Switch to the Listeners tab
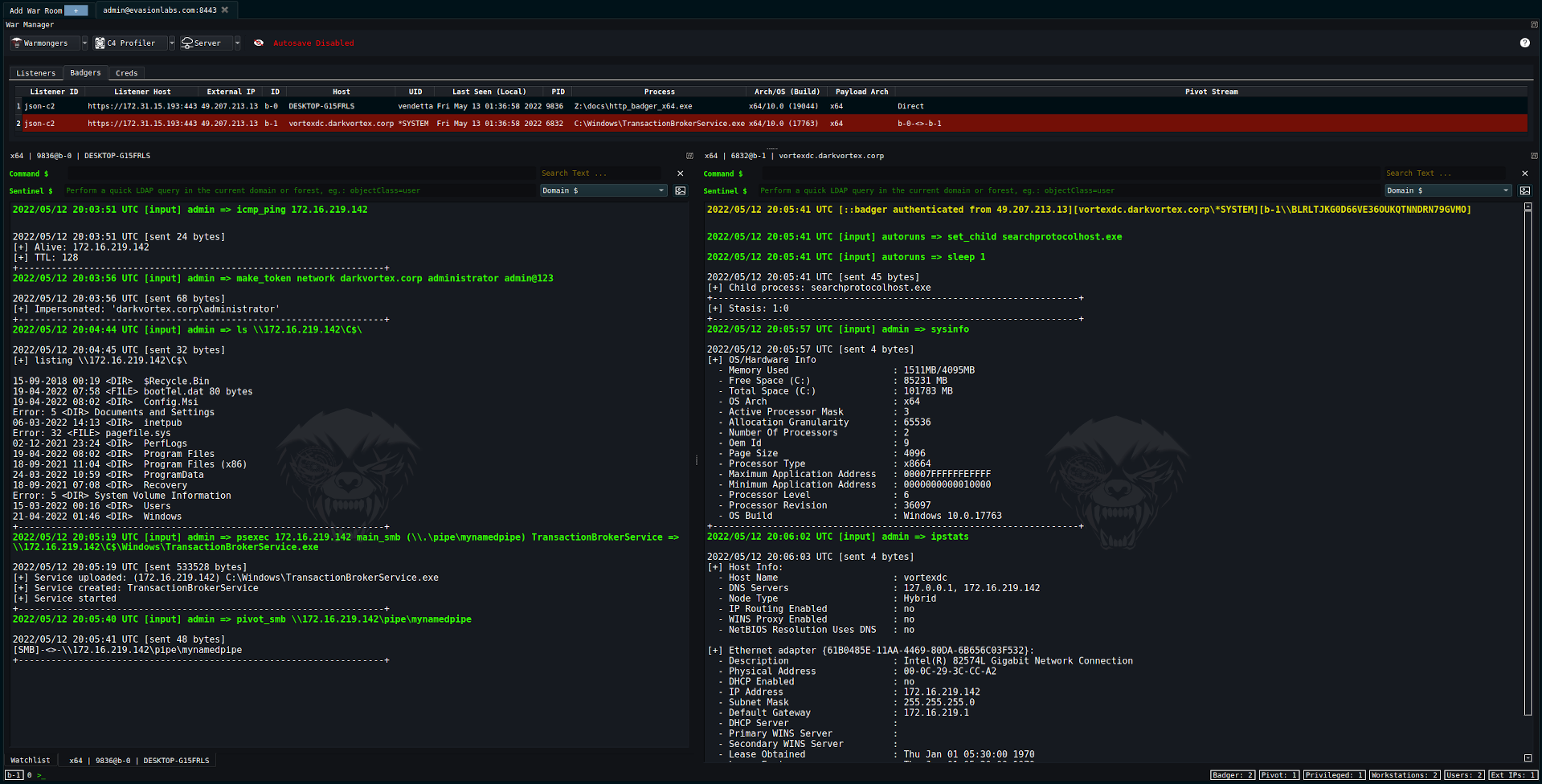This screenshot has height=784, width=1542. (35, 72)
